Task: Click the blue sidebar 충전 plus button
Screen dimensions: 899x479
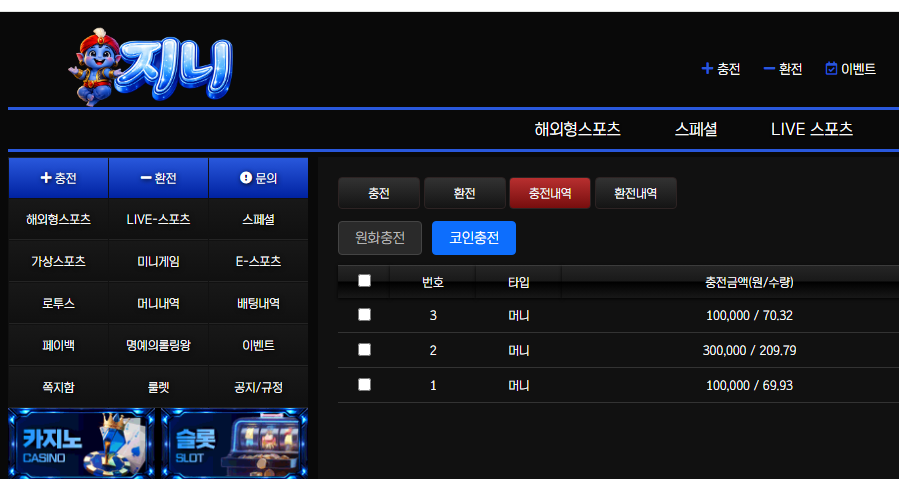Action: point(58,178)
